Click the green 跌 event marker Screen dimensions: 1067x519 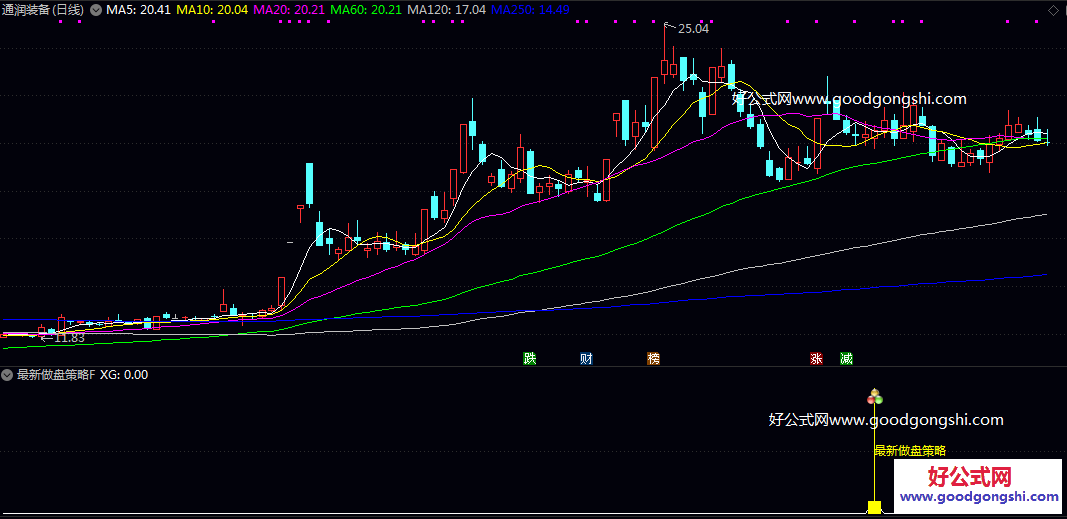(x=530, y=358)
